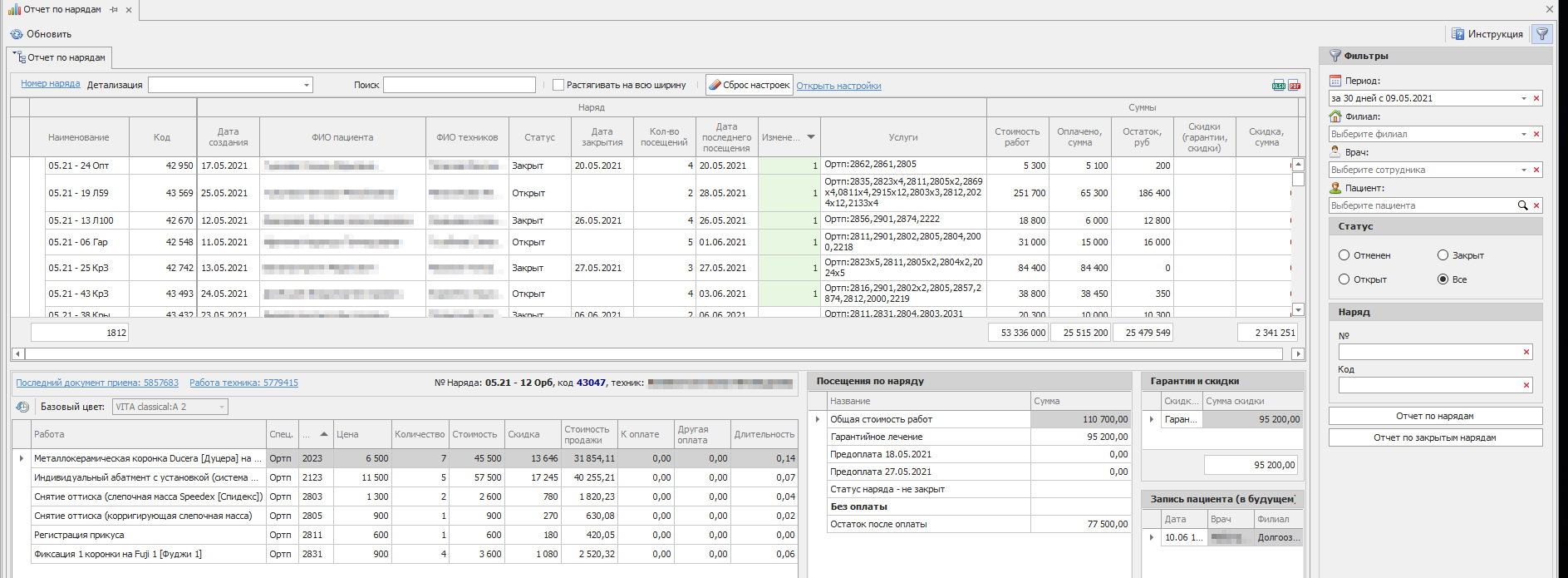The width and height of the screenshot is (1568, 578).
Task: Choose the Открыт status option
Action: (1344, 279)
